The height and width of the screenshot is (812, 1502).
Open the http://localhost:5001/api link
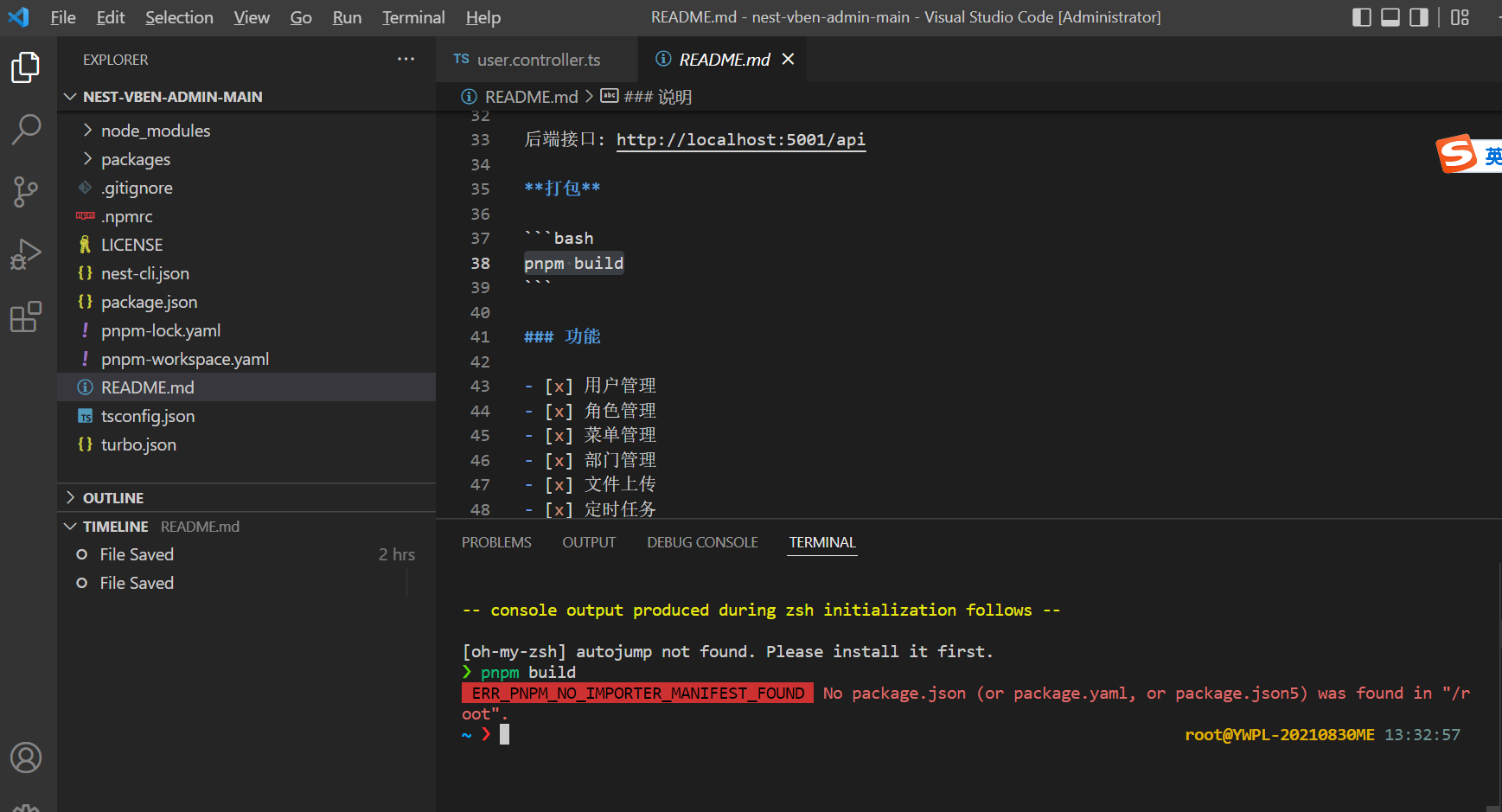pyautogui.click(x=740, y=140)
